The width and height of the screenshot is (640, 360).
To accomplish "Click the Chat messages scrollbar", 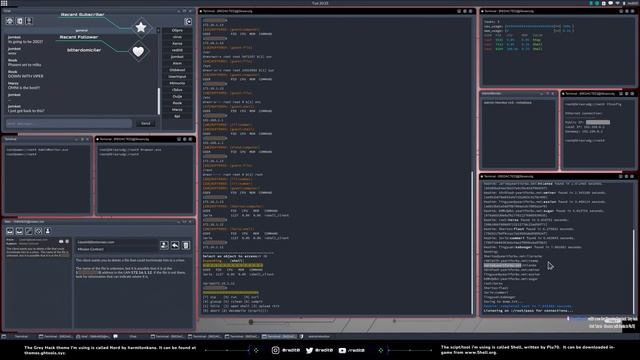I will (159, 101).
